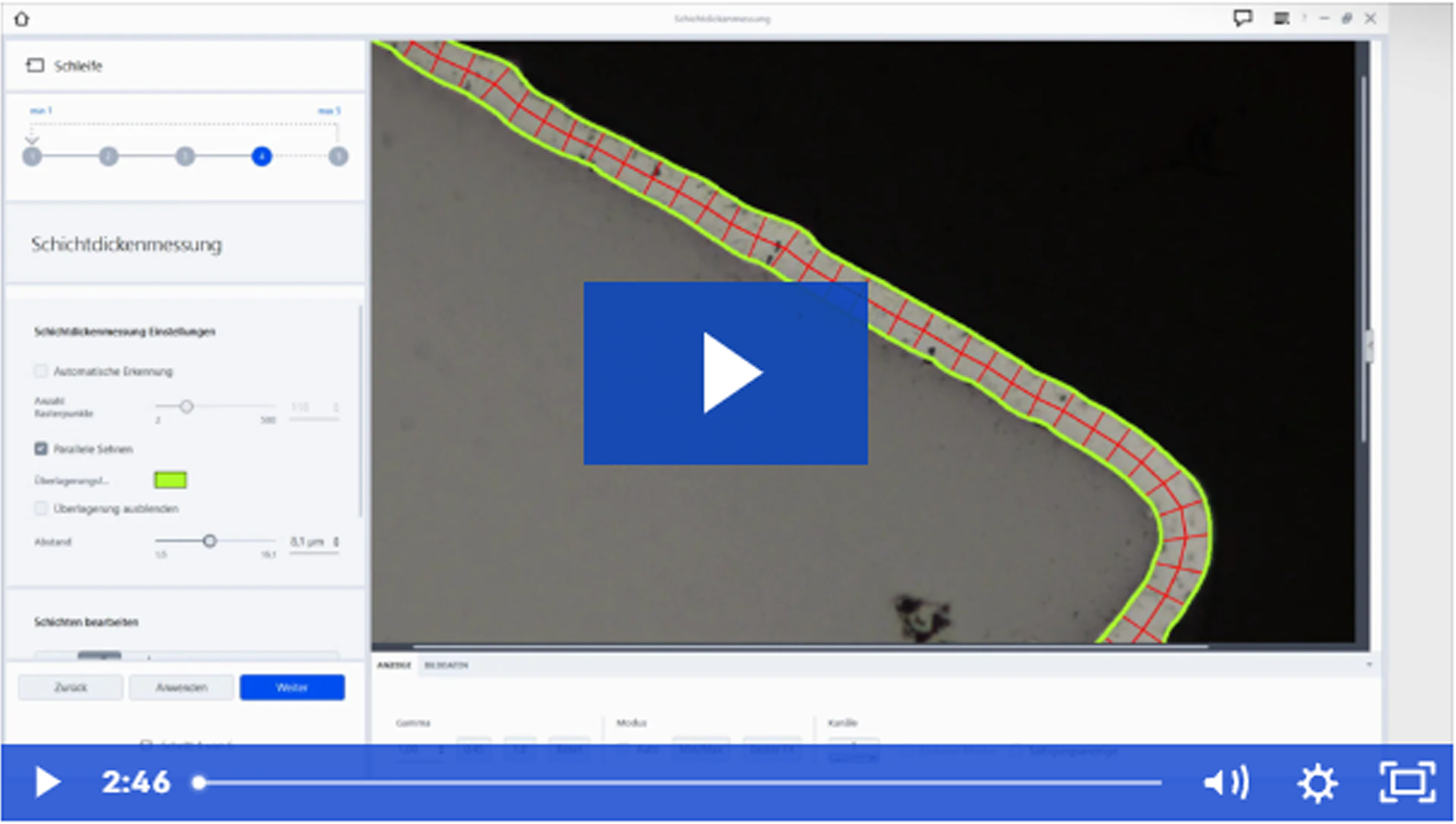Image resolution: width=1456 pixels, height=824 pixels.
Task: Enable Automatische Erkennung checkbox
Action: (41, 371)
